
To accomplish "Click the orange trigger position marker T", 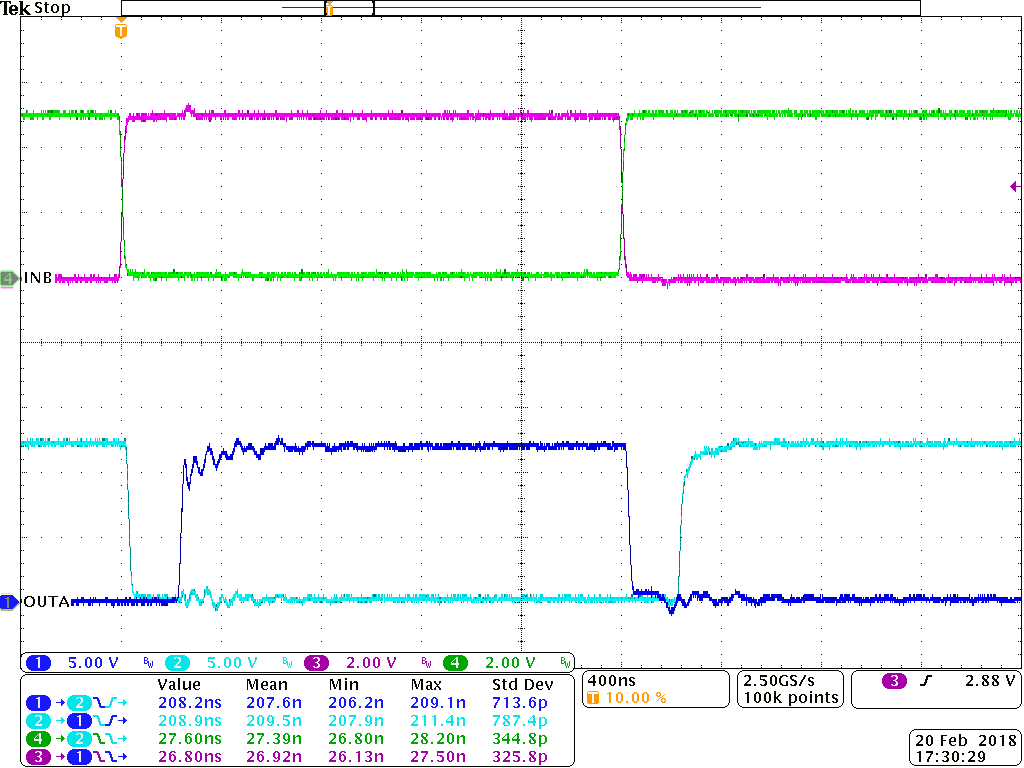I will click(121, 30).
